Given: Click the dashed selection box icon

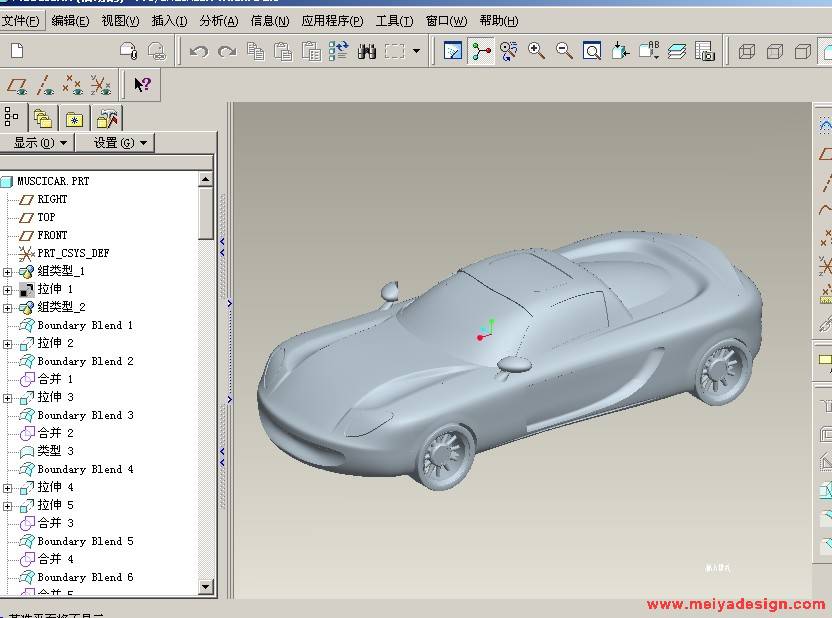Looking at the screenshot, I should [x=394, y=51].
